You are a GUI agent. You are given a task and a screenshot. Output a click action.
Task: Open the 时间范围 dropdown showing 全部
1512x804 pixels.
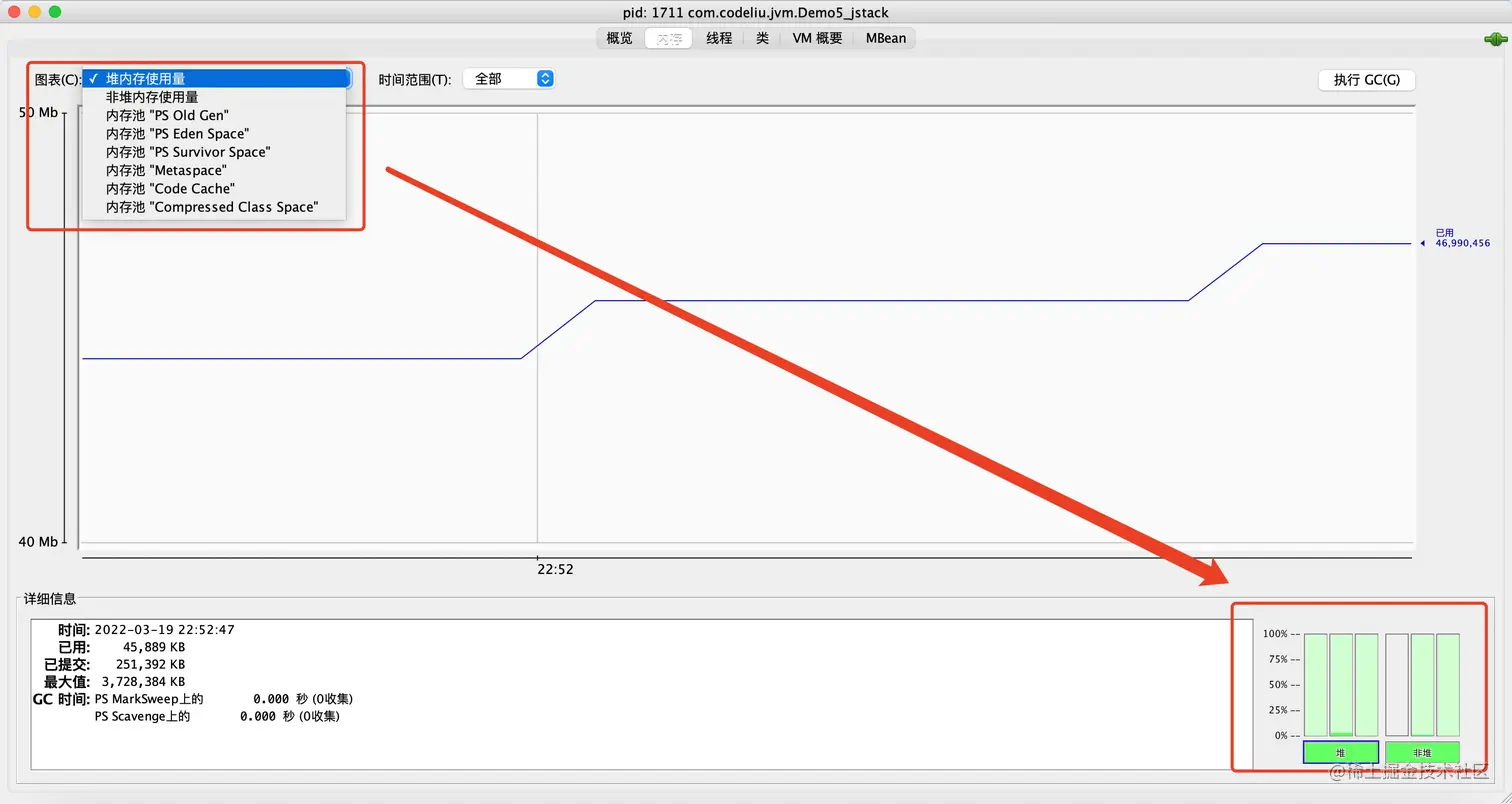pos(508,79)
